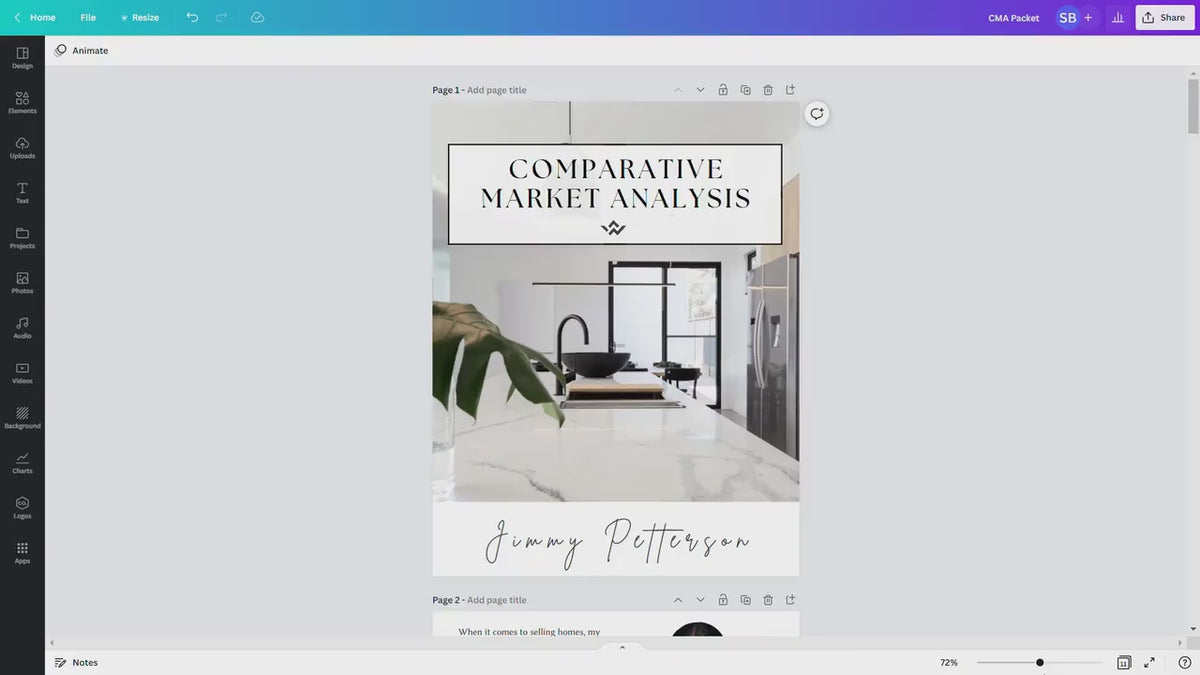
Task: Move Page 1 up with chevron
Action: (x=678, y=90)
